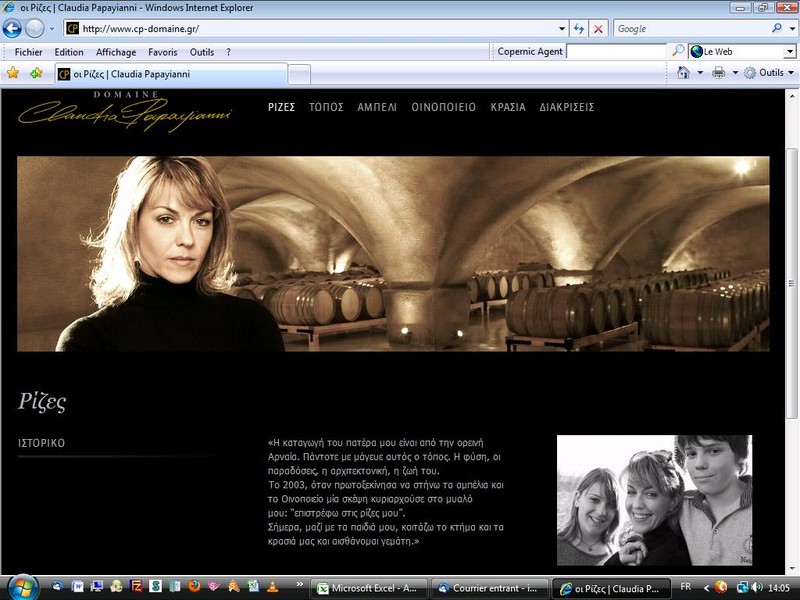This screenshot has height=600, width=800.
Task: Stop page loading with the red X
Action: tap(598, 29)
